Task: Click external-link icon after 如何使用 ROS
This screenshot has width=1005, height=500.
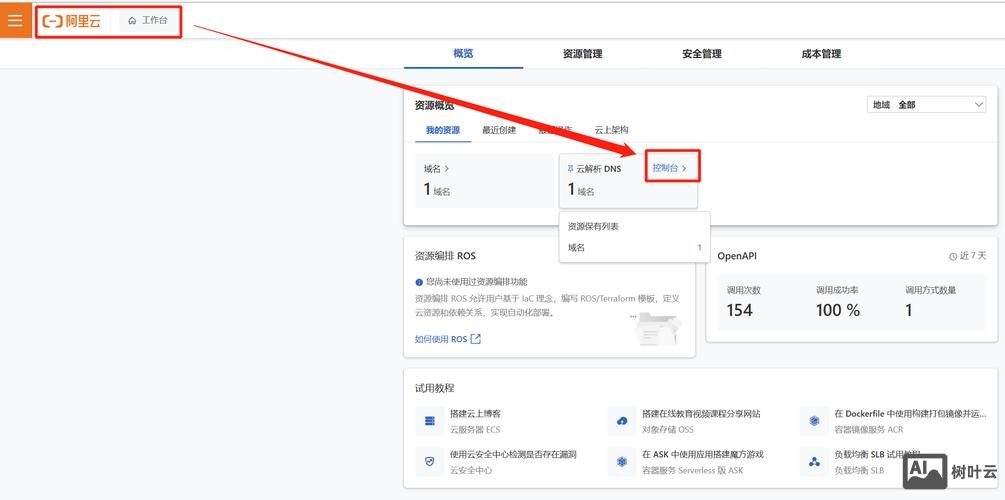Action: tap(476, 339)
